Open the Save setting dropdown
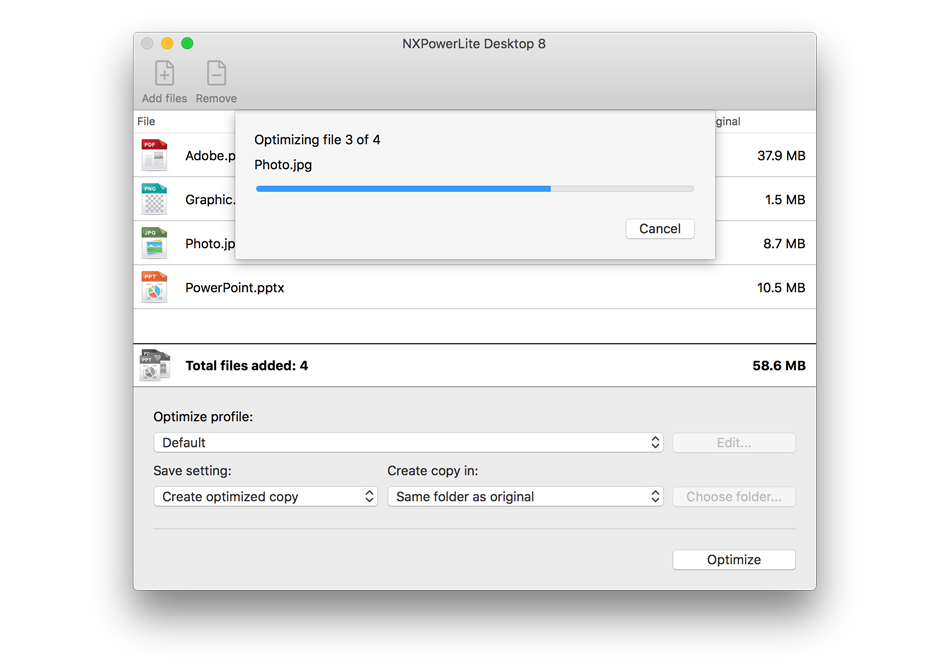 click(x=265, y=497)
